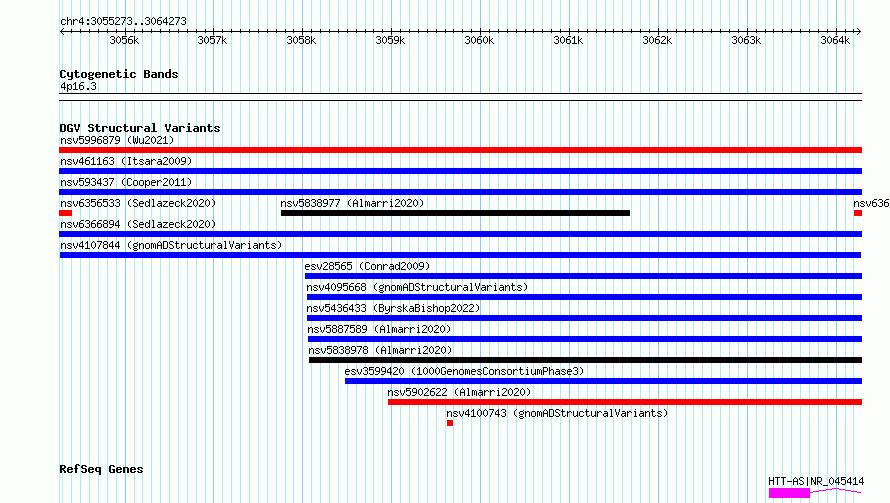This screenshot has height=503, width=890.
Task: Click the 3064k ruler tick label
Action: tap(836, 40)
